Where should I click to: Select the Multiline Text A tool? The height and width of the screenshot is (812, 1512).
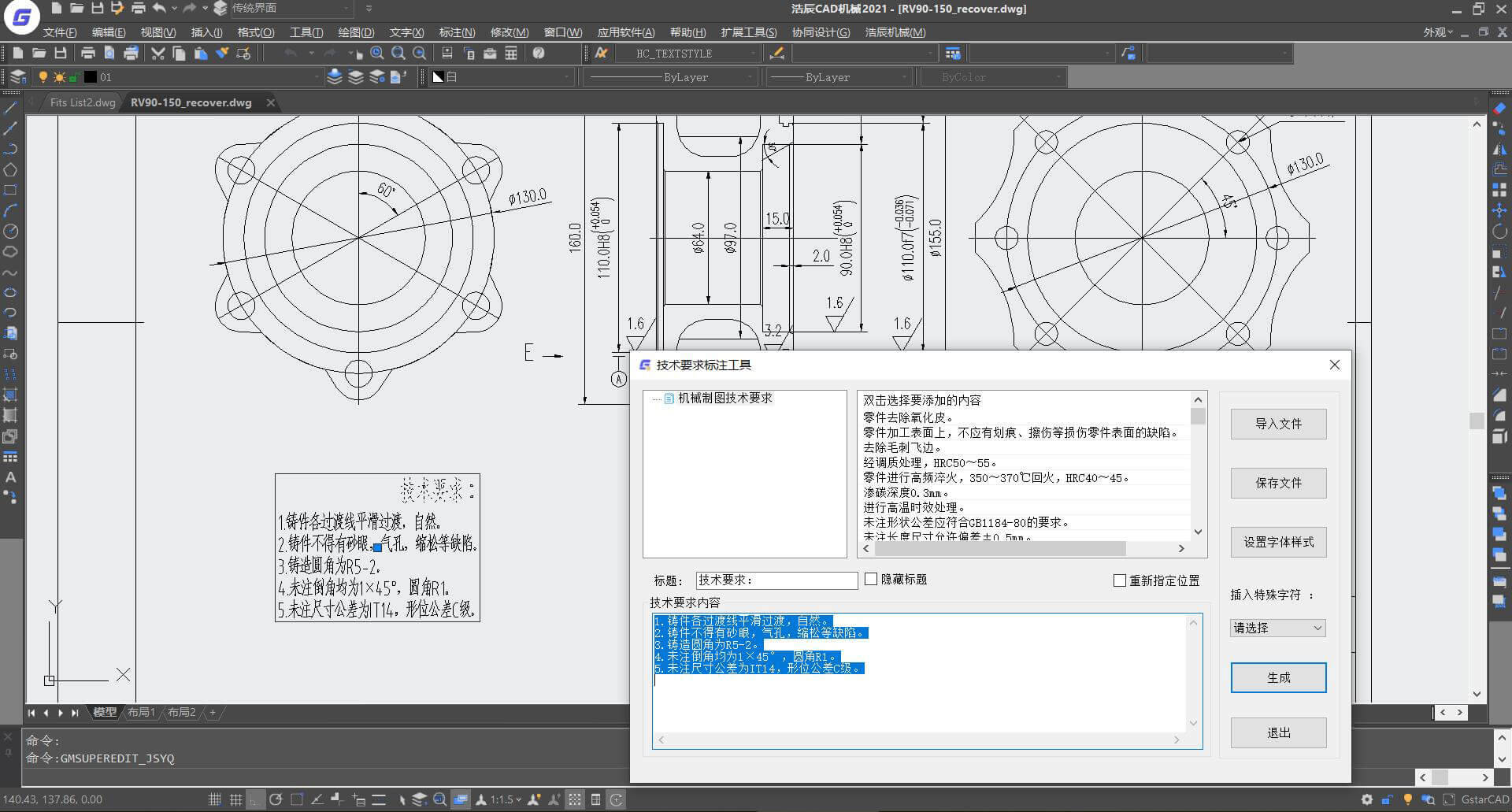coord(10,477)
